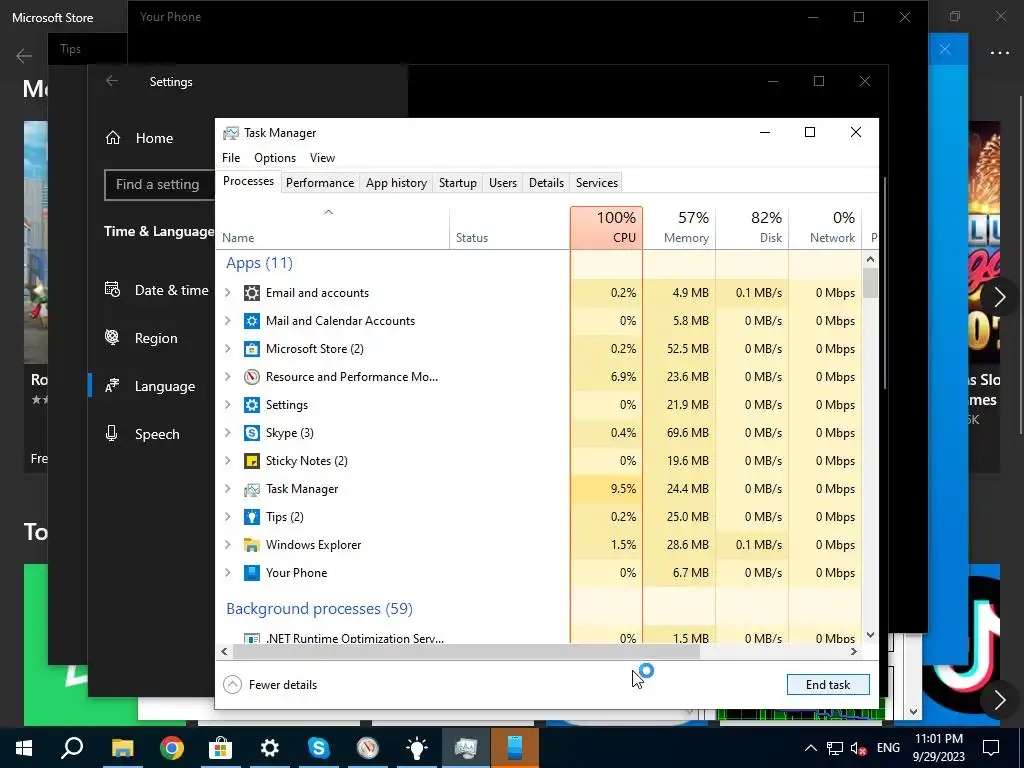This screenshot has width=1024, height=768.
Task: Click ENG language indicator in tray
Action: click(888, 748)
